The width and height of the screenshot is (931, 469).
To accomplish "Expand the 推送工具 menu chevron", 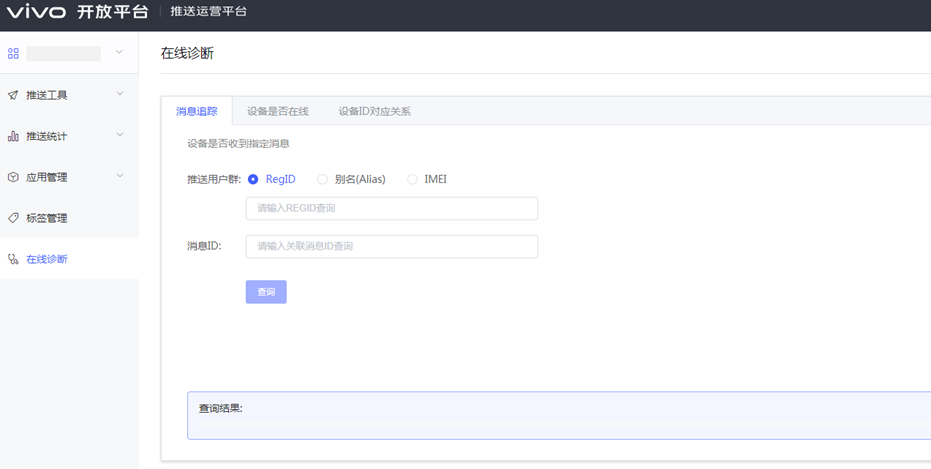I will pos(119,94).
